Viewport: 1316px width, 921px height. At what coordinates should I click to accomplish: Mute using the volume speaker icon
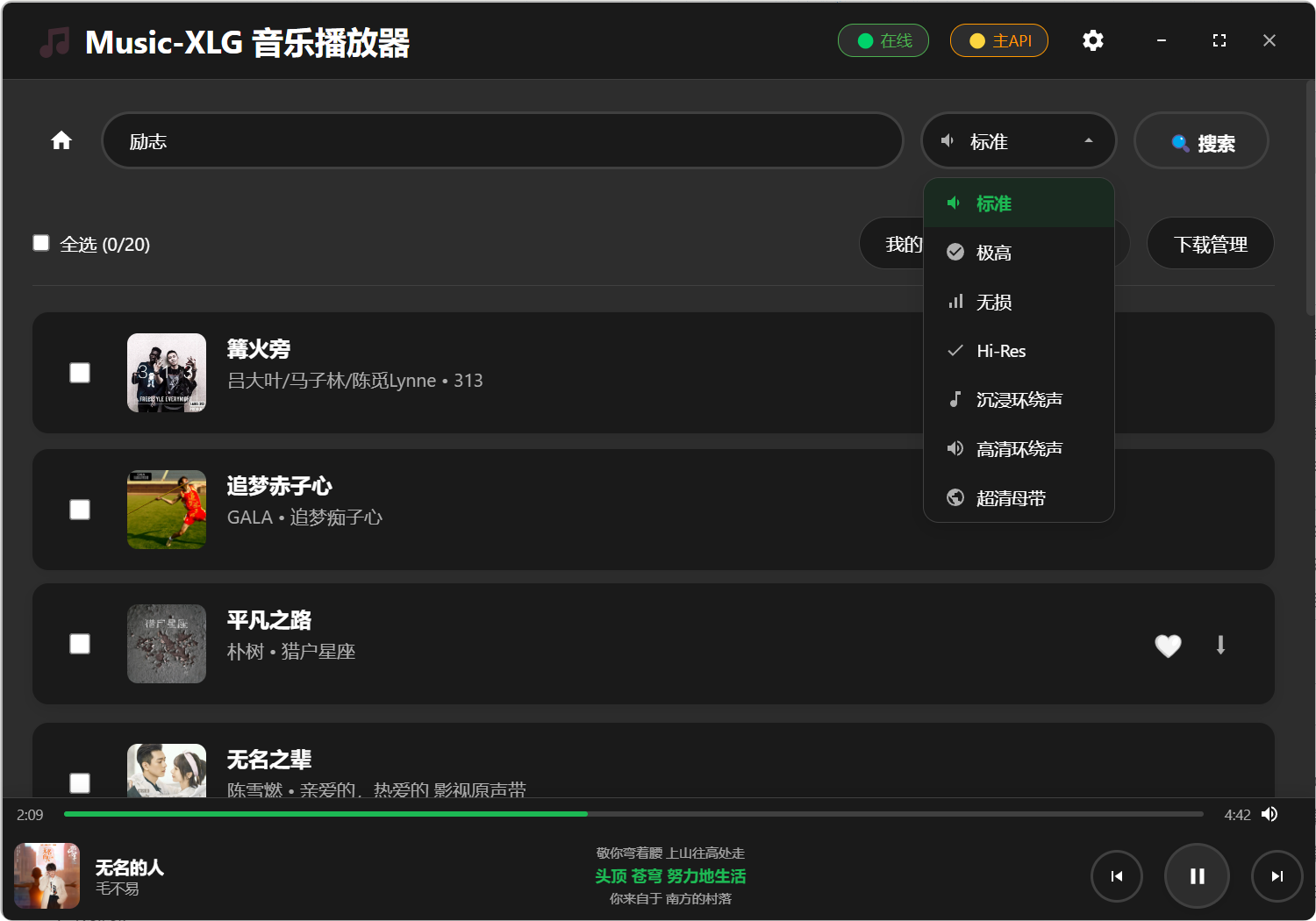1270,814
